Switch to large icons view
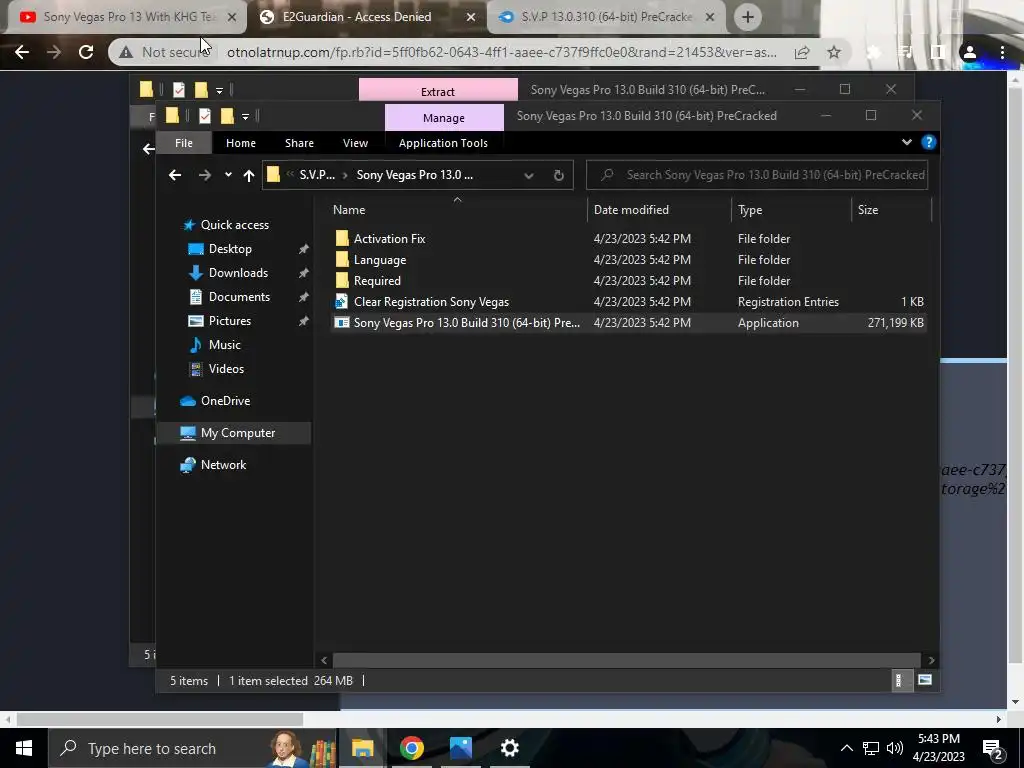 (x=925, y=680)
